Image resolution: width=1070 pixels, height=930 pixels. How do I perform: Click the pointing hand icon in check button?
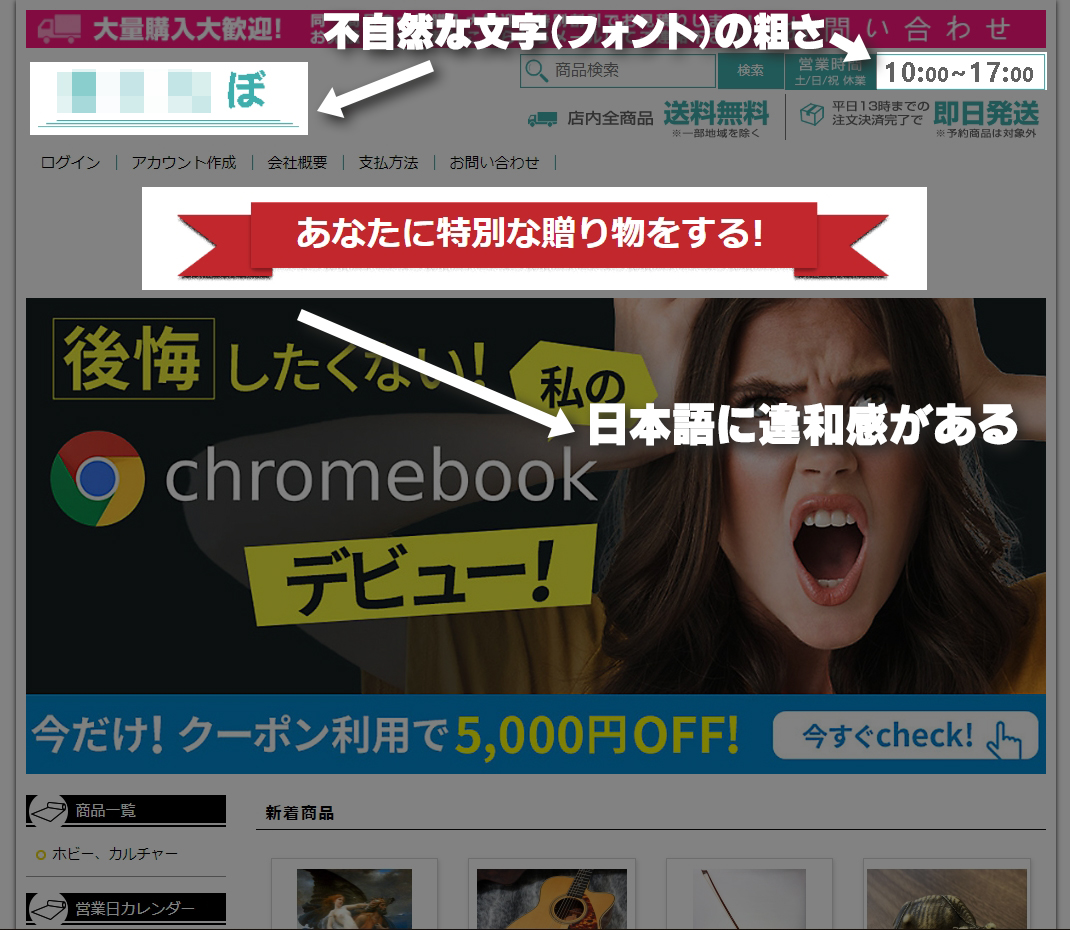[x=1003, y=740]
